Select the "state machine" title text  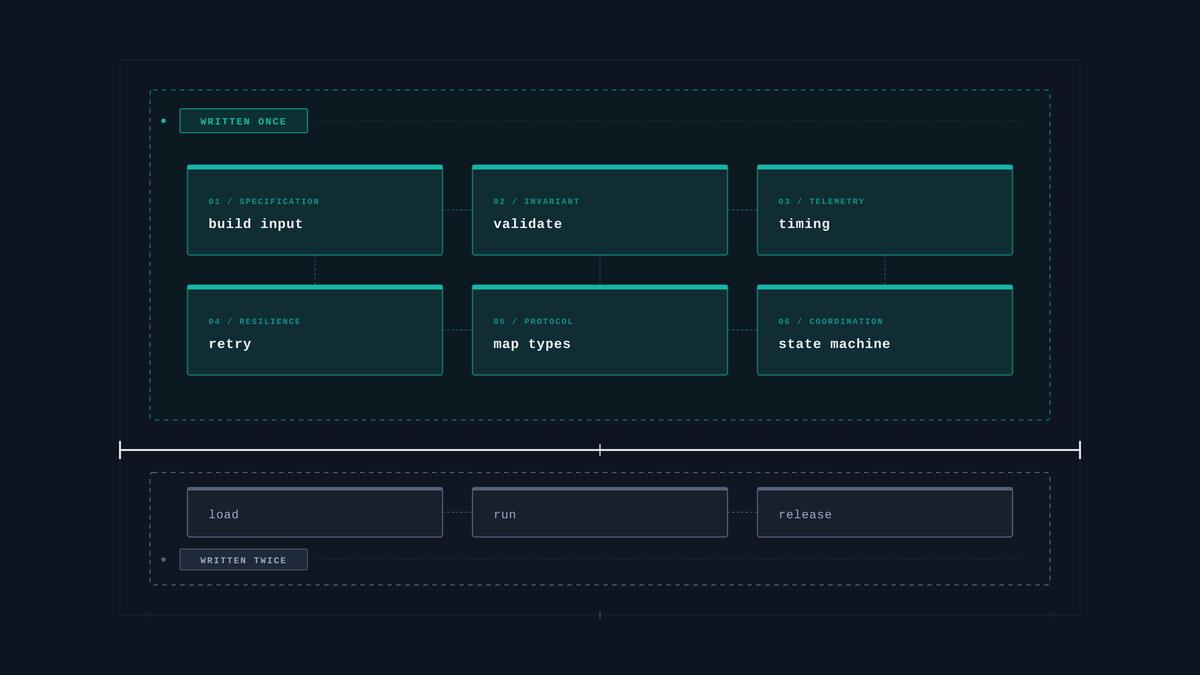click(835, 344)
